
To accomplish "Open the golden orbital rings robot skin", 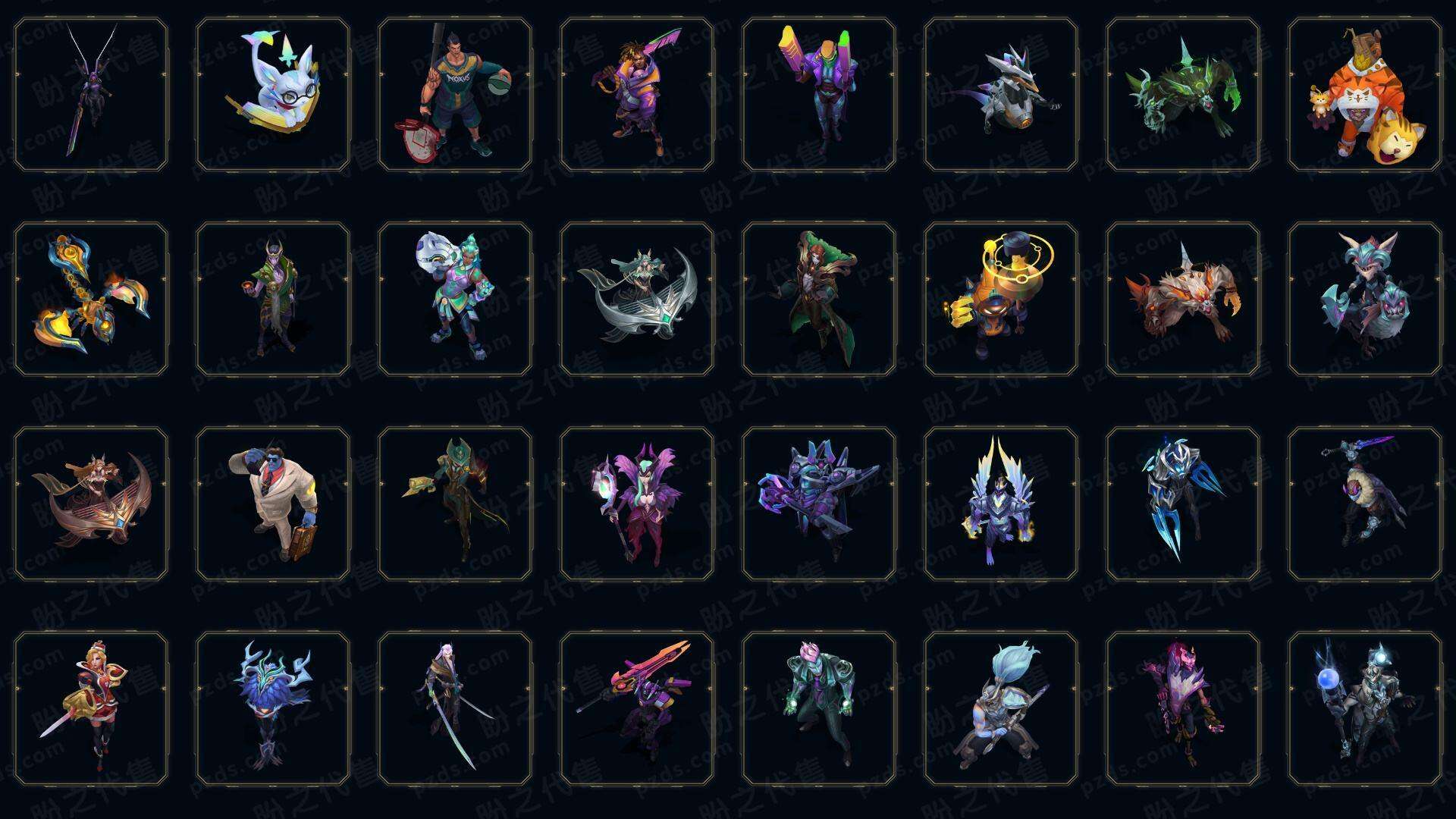I will [1001, 299].
